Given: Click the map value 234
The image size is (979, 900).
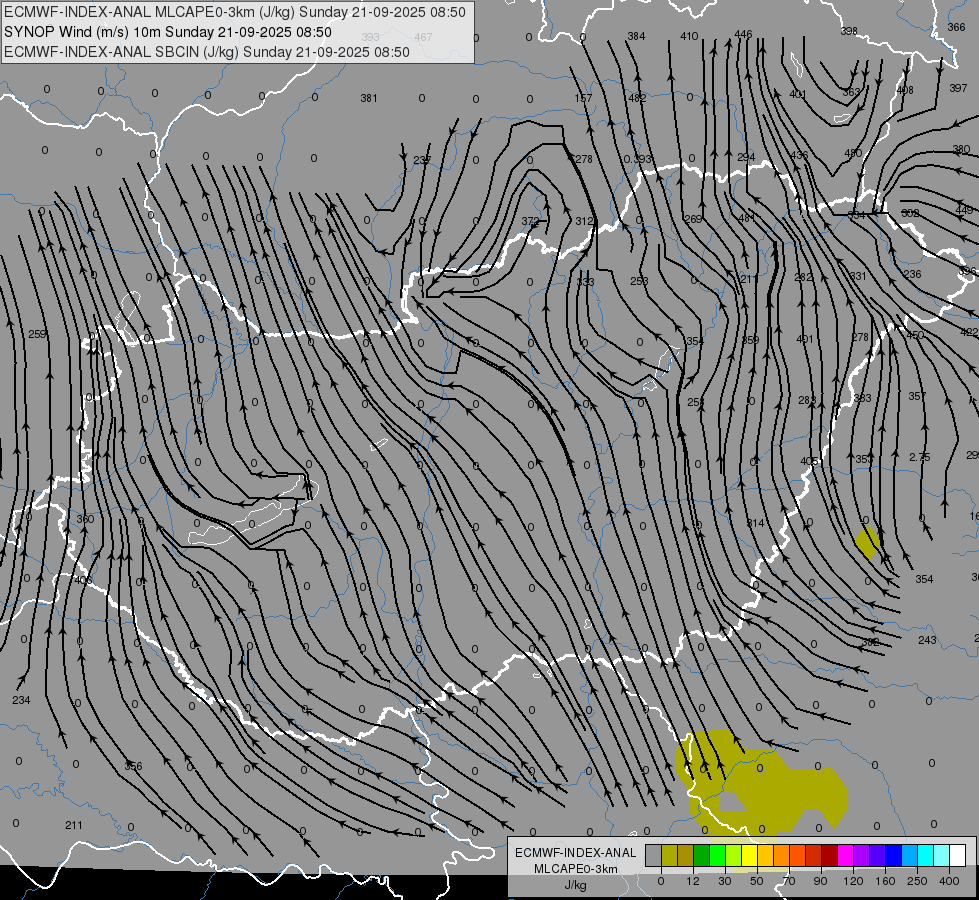Looking at the screenshot, I should (x=21, y=700).
